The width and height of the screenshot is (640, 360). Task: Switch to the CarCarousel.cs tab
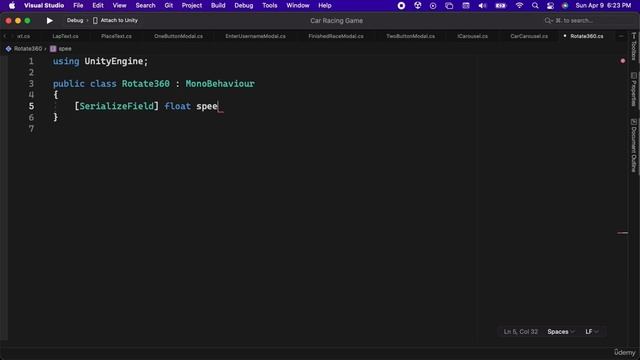click(529, 36)
